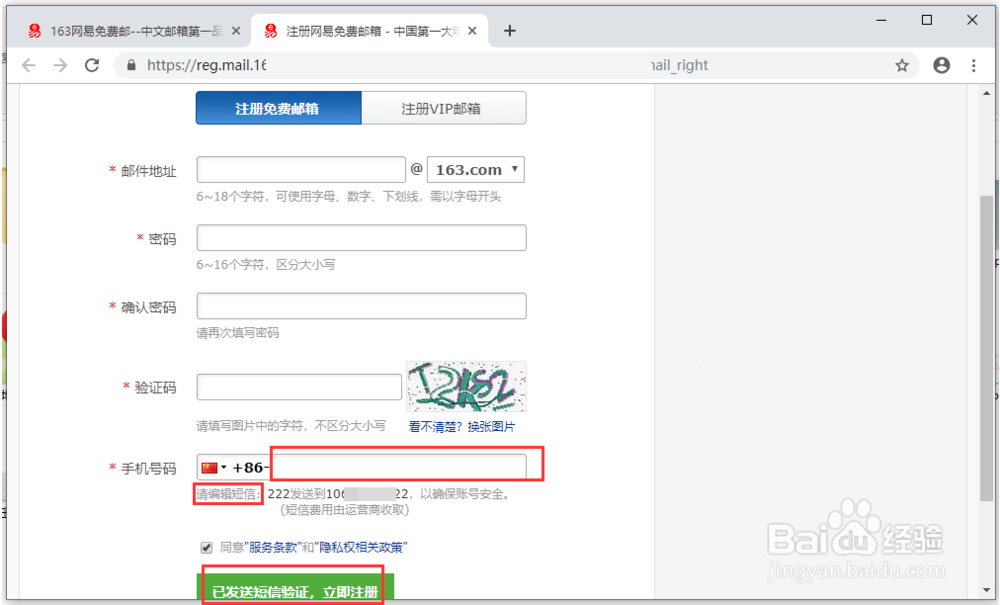This screenshot has width=1000, height=605.
Task: Open the browser profile avatar menu
Action: (x=941, y=65)
